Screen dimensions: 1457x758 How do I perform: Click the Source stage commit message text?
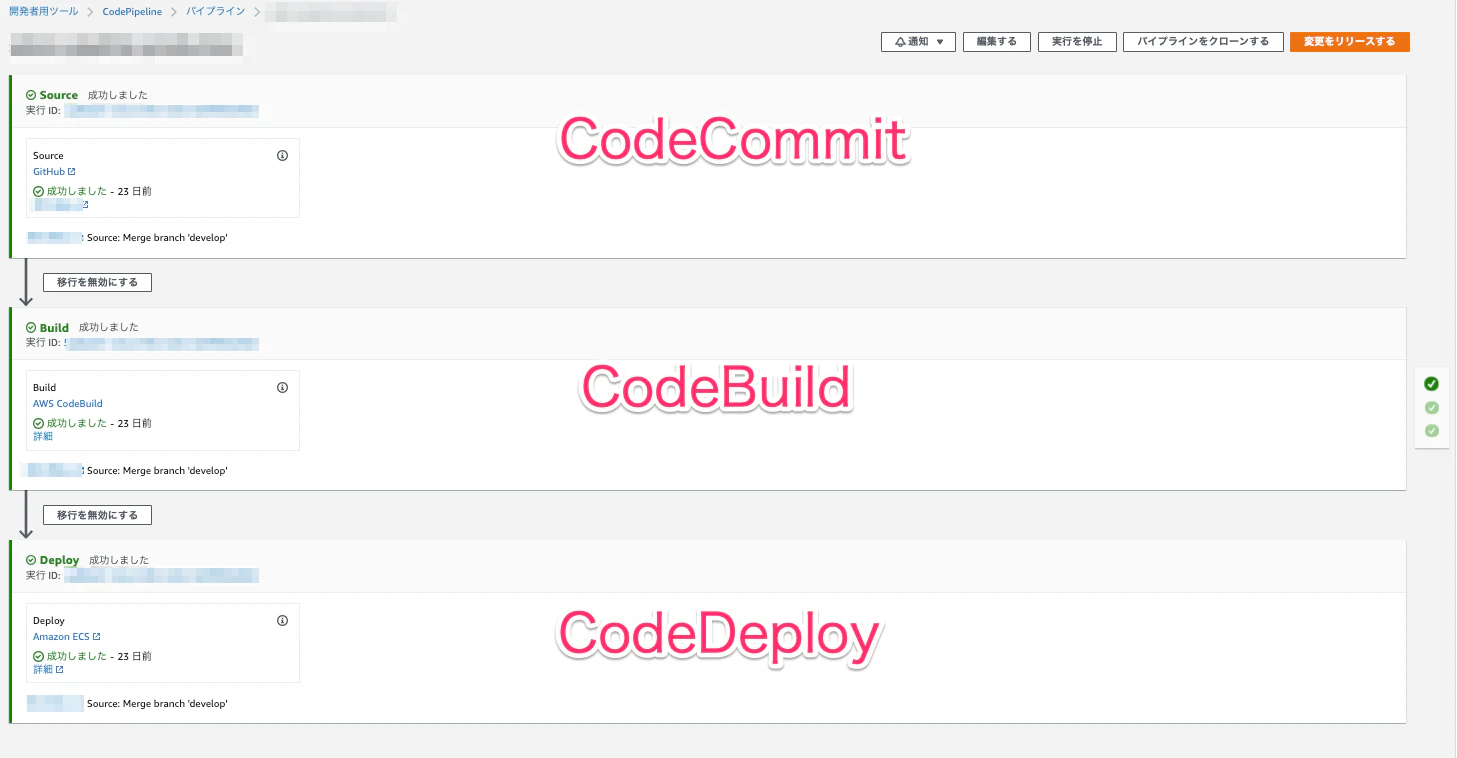pos(157,238)
